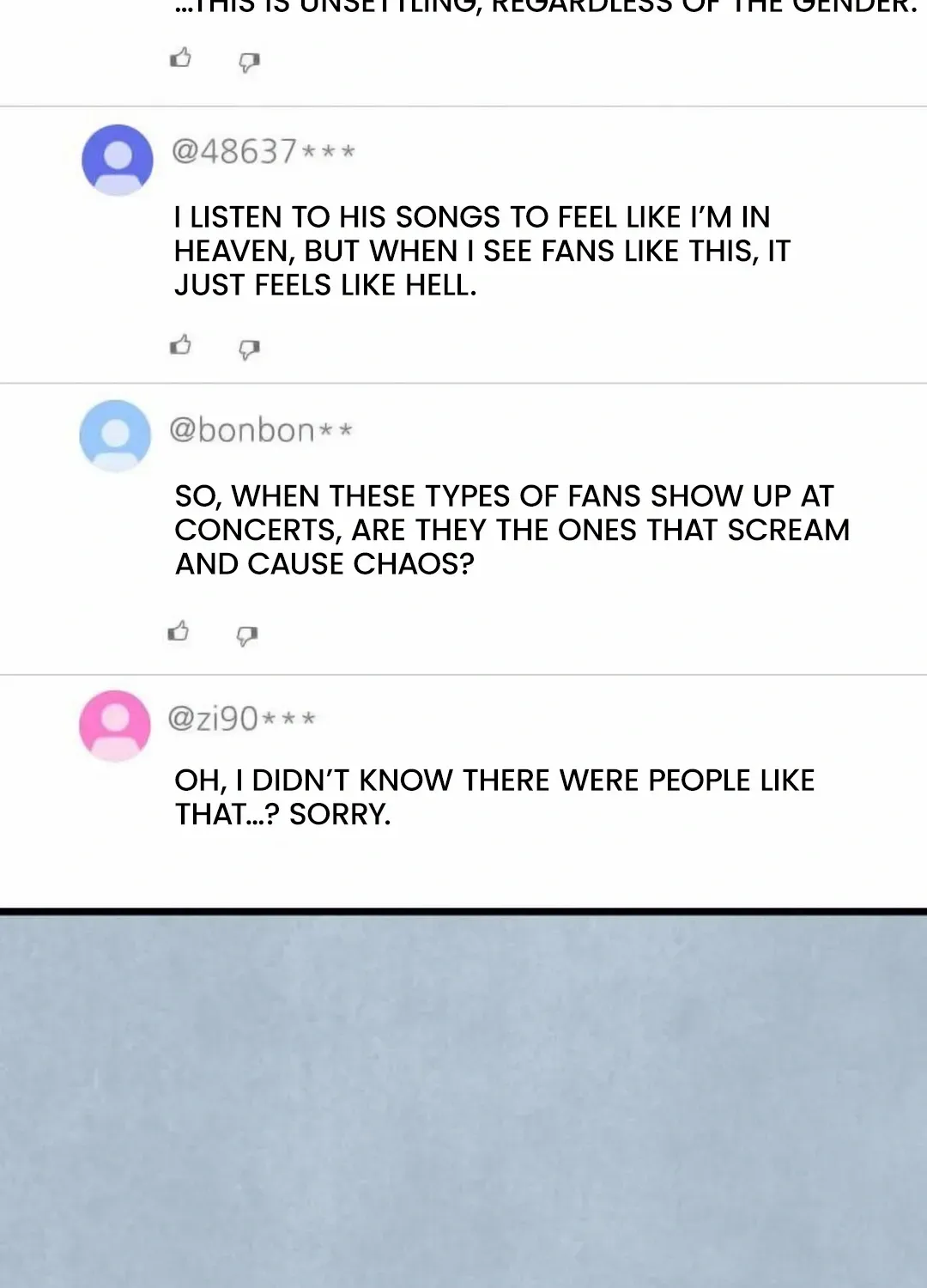Click the 'JUST FEELS LIKE HELL.' line
Image resolution: width=927 pixels, height=1288 pixels.
[x=325, y=285]
